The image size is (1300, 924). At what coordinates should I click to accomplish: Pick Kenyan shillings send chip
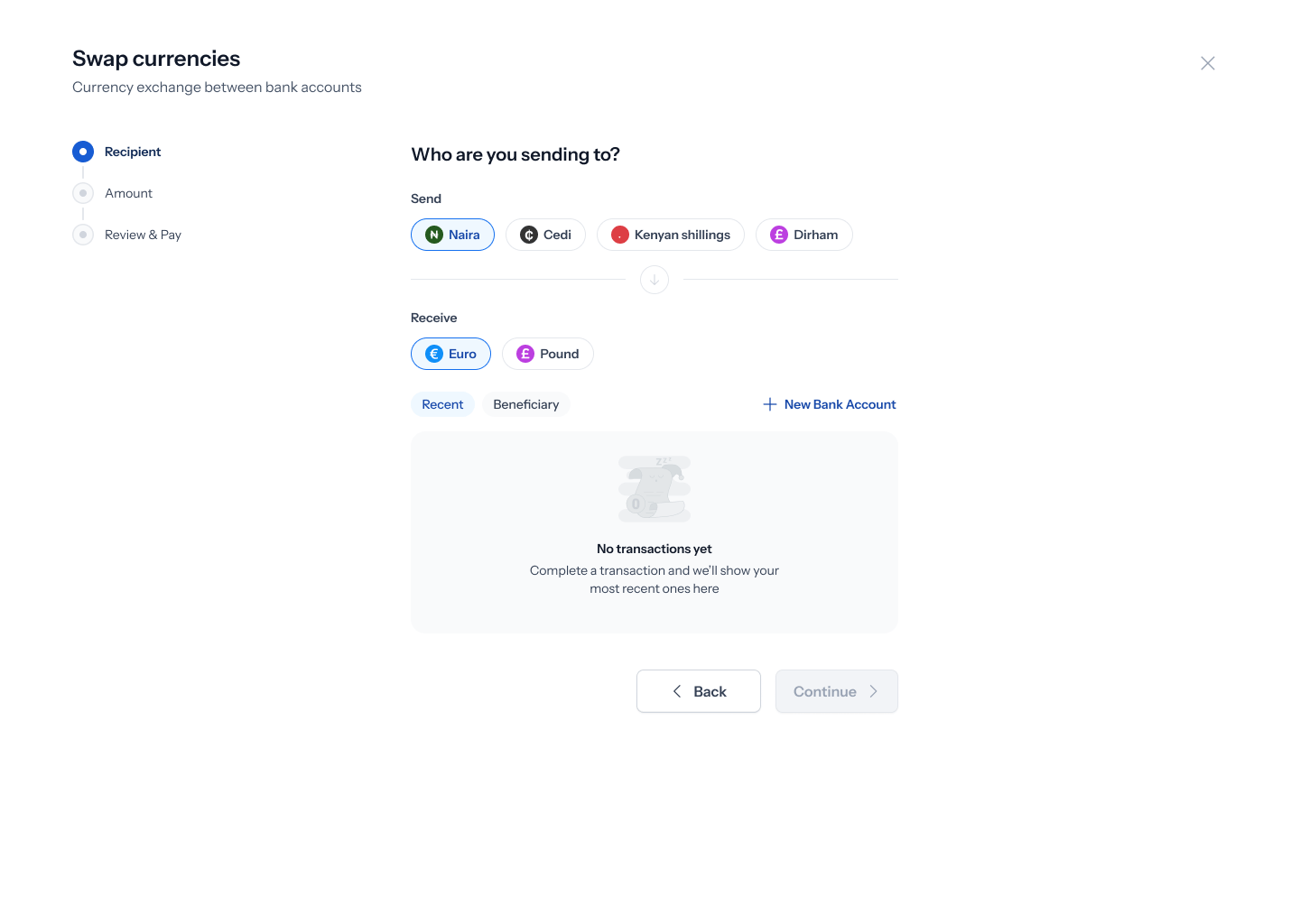click(671, 235)
